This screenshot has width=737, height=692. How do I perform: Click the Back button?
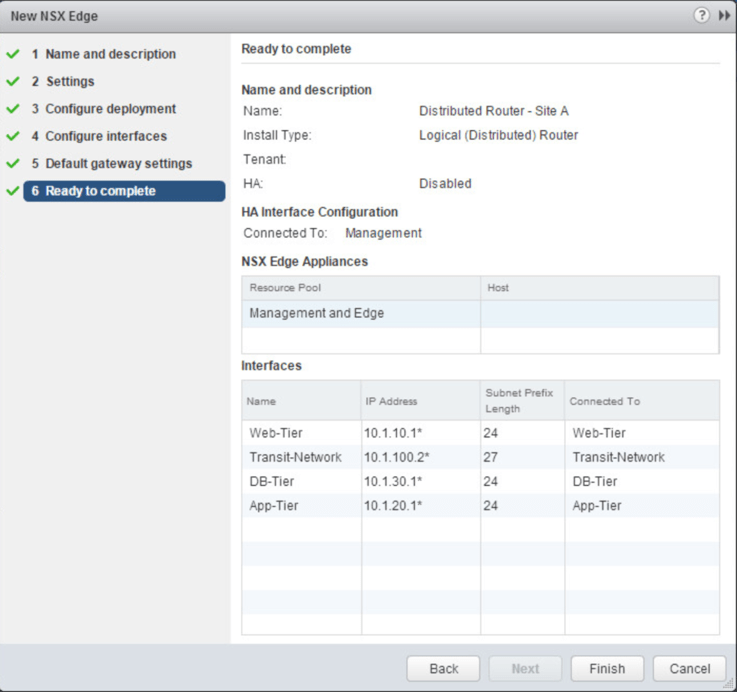point(443,669)
